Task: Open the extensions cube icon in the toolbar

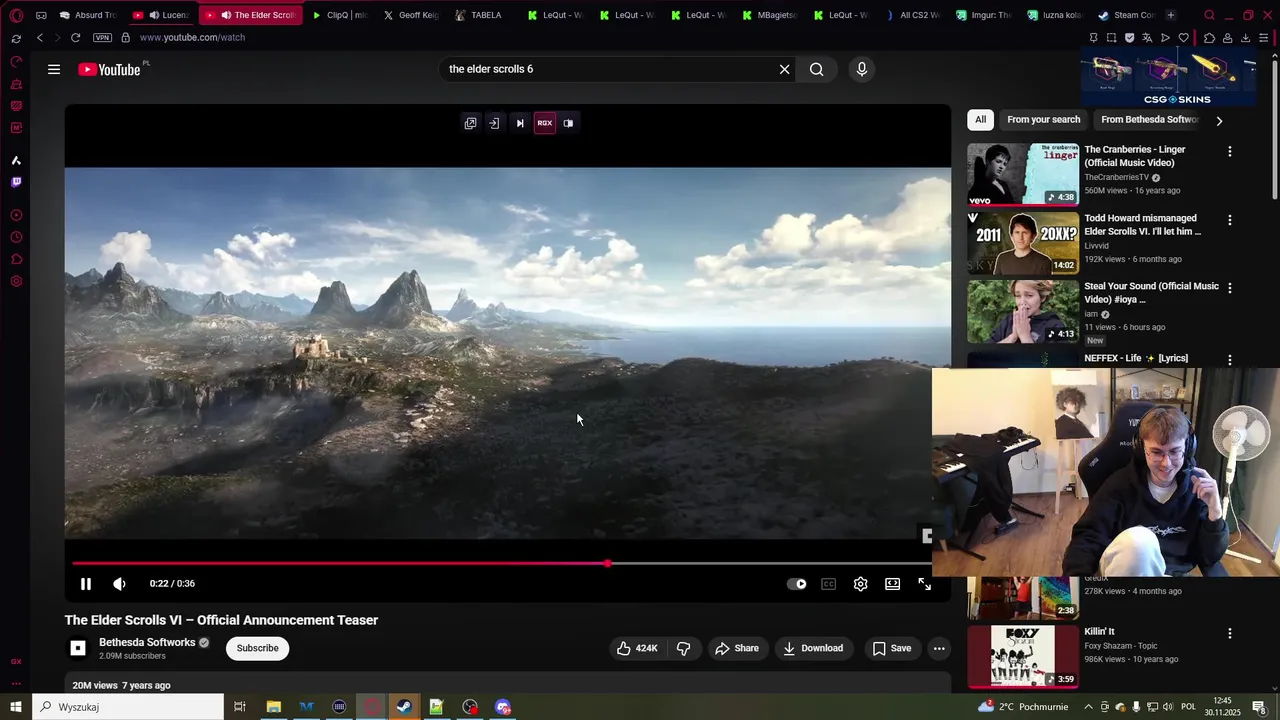Action: coord(1209,38)
